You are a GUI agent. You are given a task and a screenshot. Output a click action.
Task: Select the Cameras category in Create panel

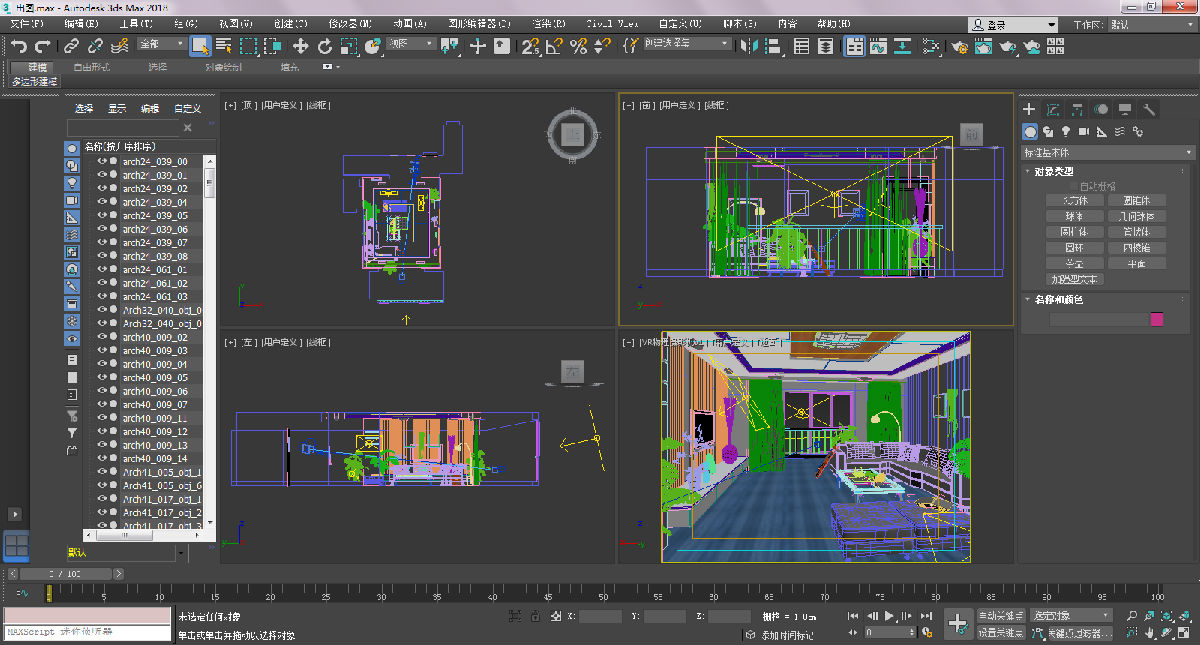1084,131
